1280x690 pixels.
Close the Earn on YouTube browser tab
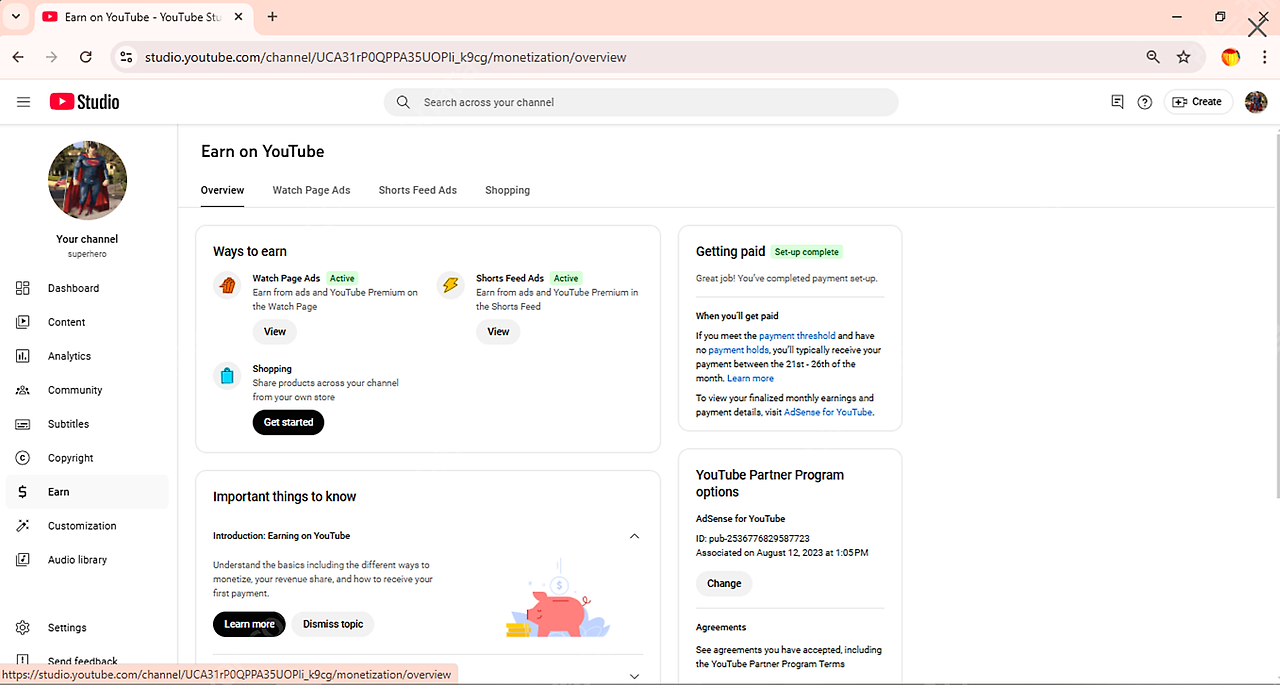tap(239, 17)
